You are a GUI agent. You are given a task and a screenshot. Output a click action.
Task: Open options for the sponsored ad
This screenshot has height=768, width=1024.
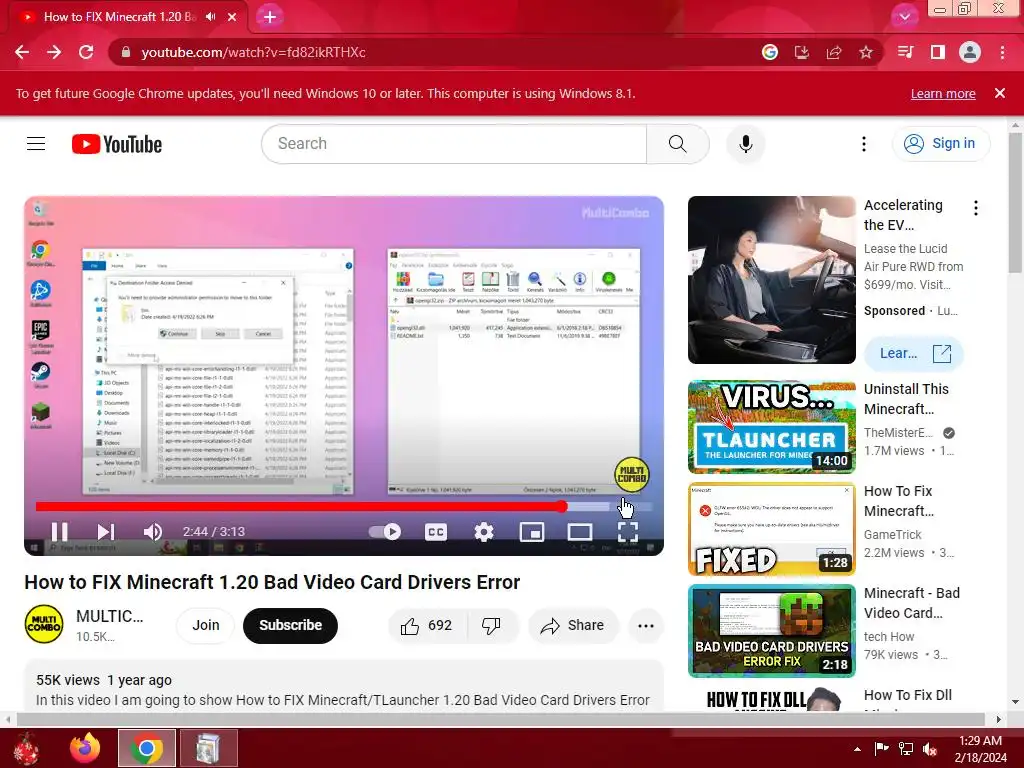pyautogui.click(x=976, y=208)
